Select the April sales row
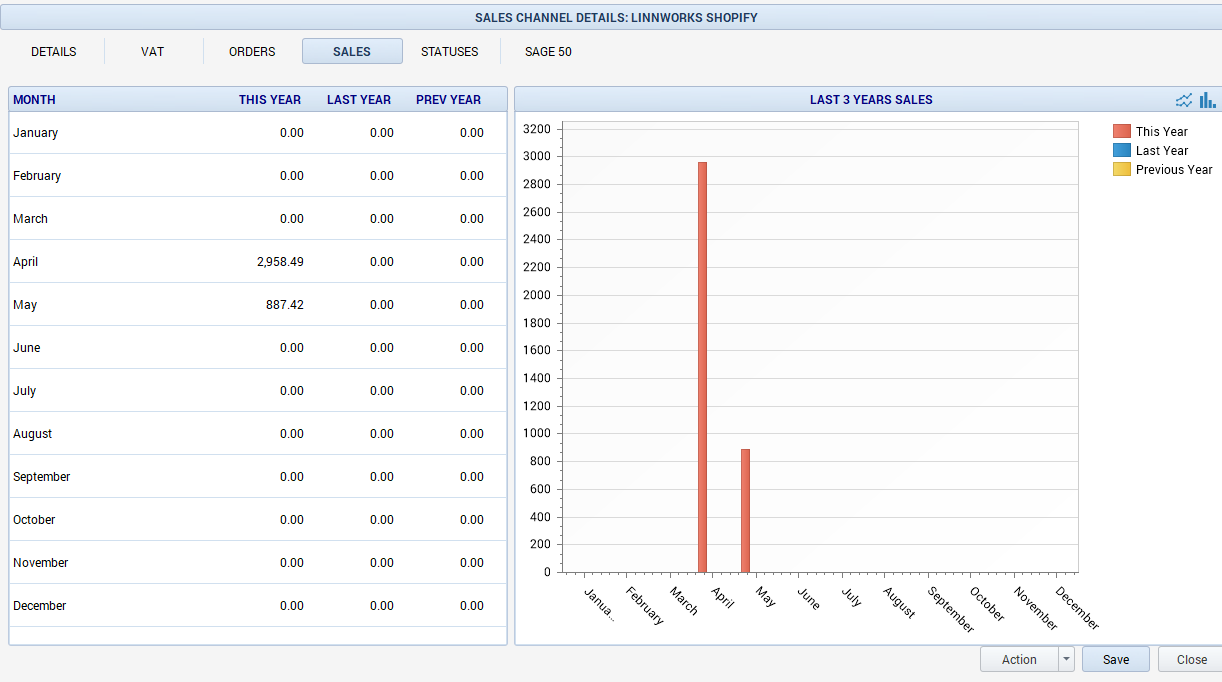The height and width of the screenshot is (682, 1222). pos(257,262)
